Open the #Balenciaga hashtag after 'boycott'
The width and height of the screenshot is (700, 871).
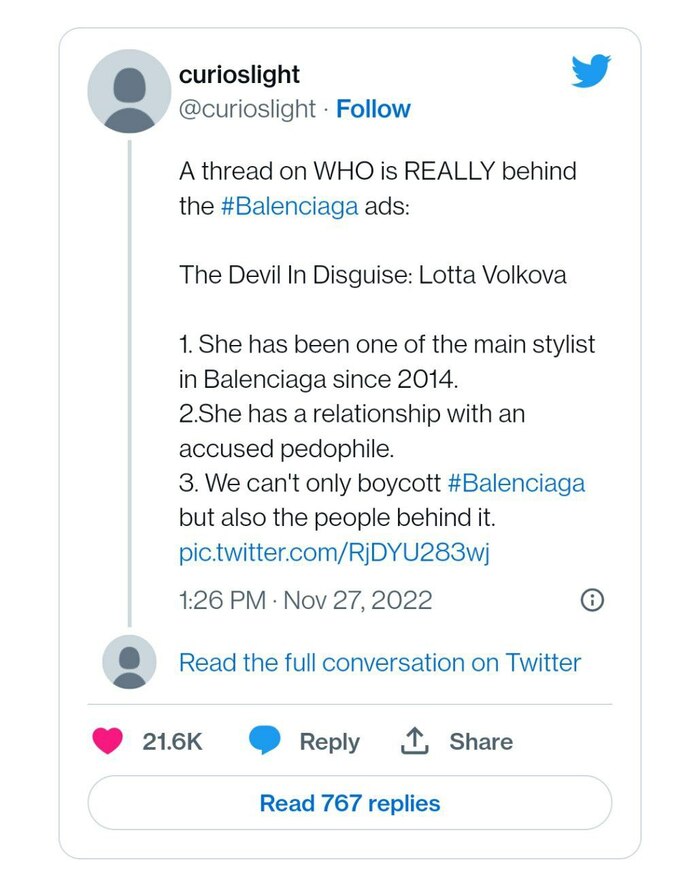(x=516, y=483)
